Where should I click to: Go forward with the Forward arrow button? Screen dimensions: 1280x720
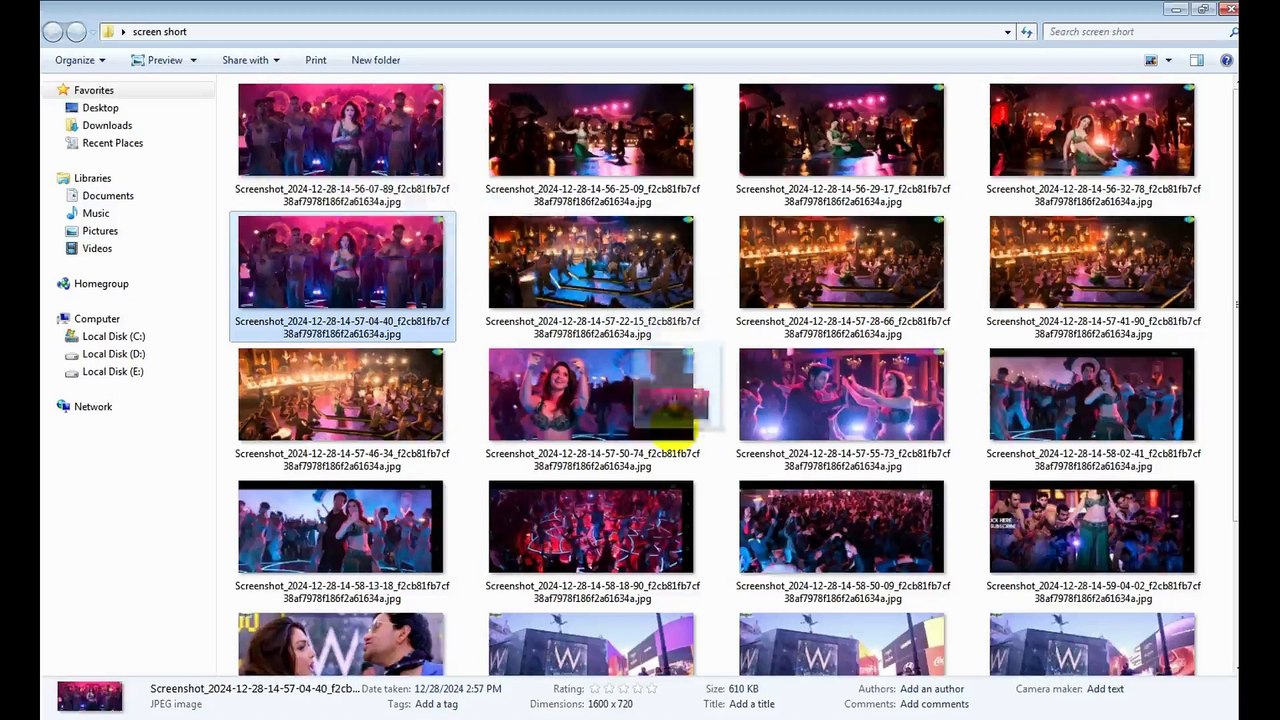coord(77,32)
